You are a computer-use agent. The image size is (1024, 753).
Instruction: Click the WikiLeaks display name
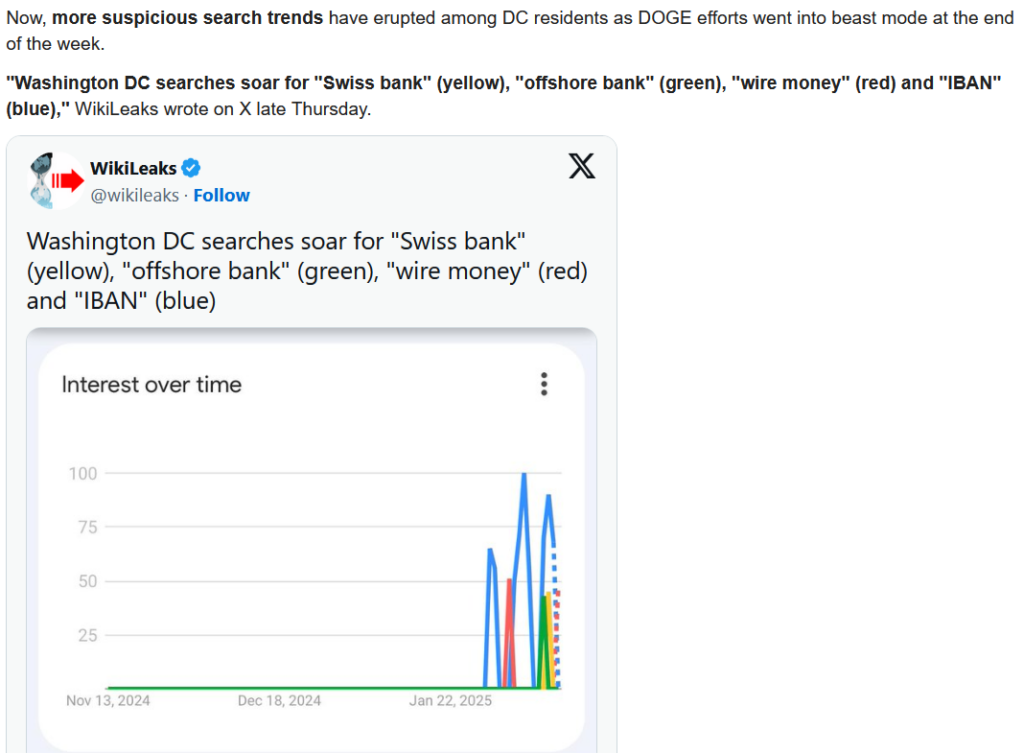(133, 168)
